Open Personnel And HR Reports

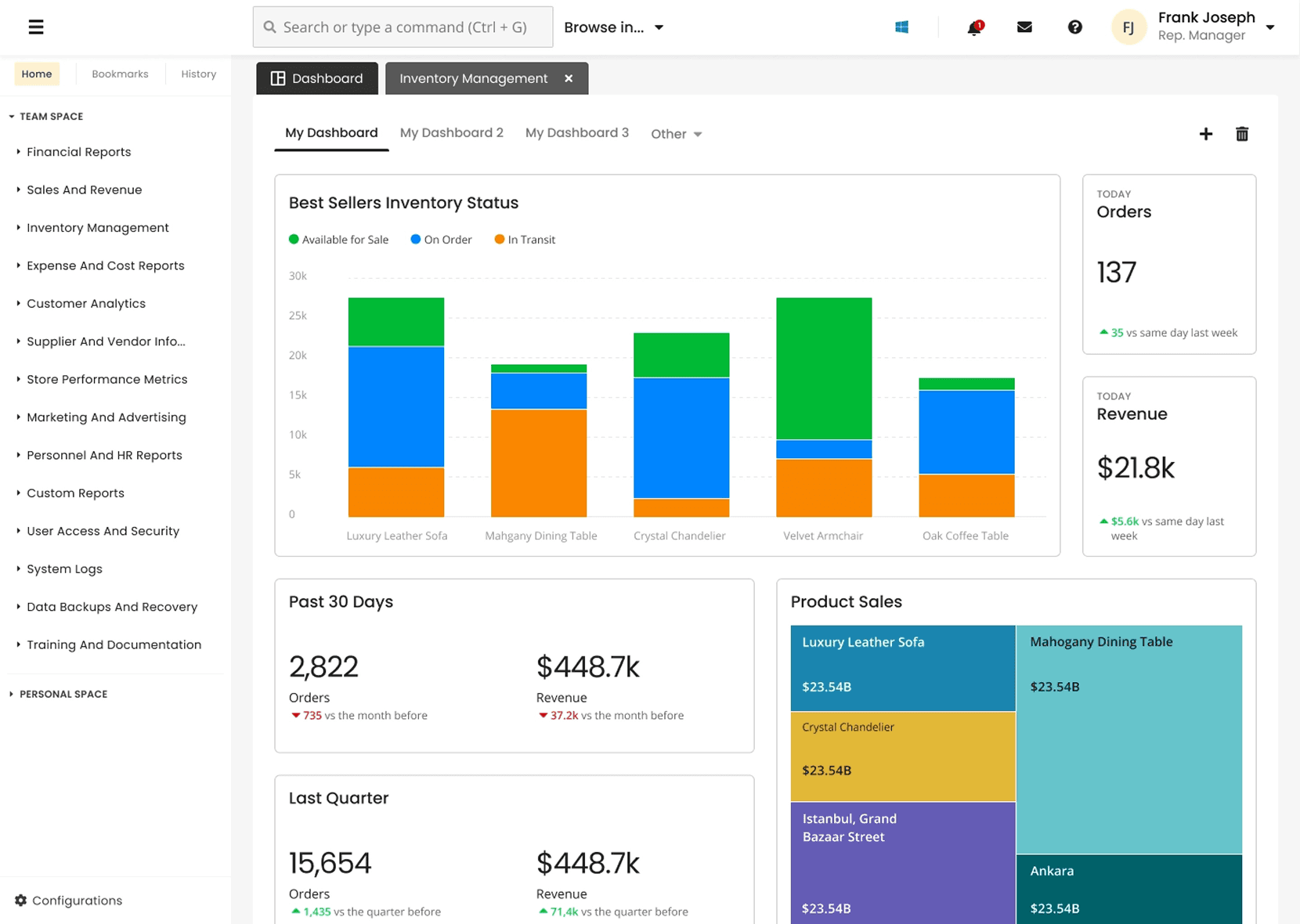click(104, 456)
